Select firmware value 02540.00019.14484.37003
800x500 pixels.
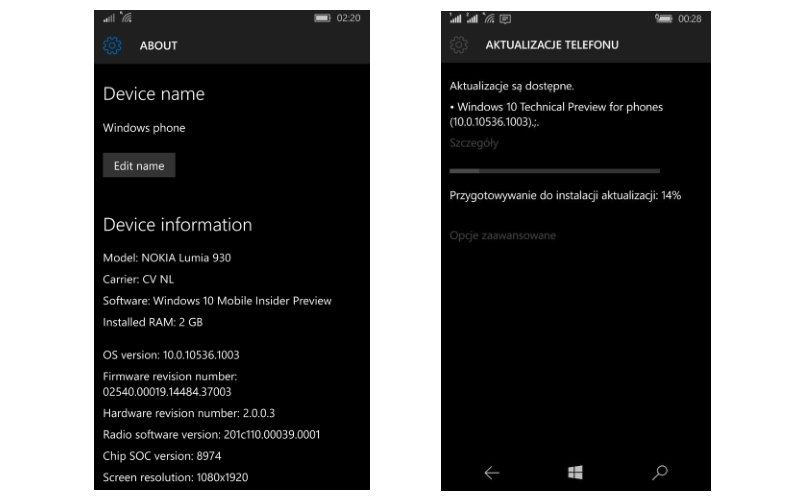tap(167, 392)
